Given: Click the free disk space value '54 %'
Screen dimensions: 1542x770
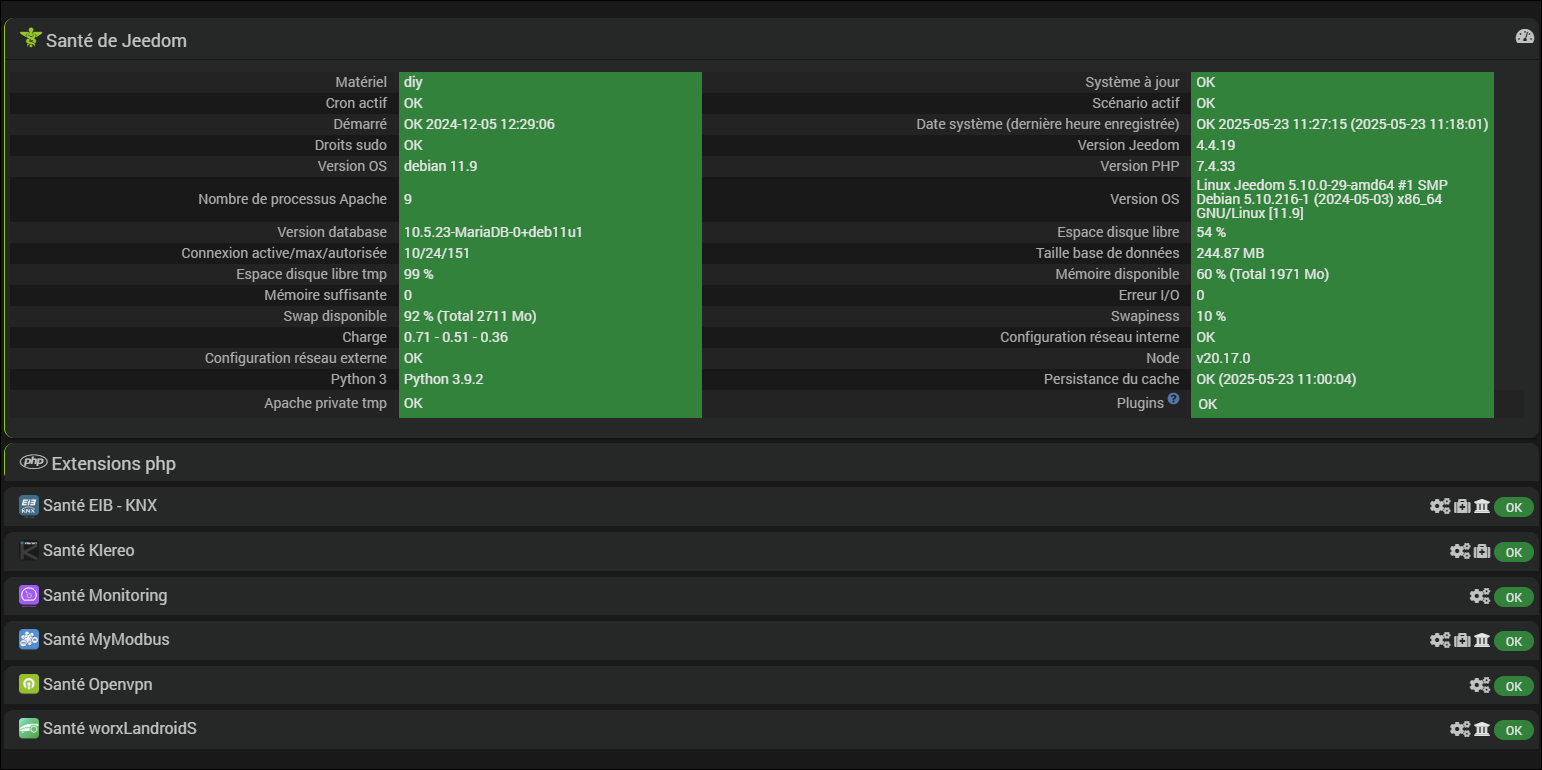Looking at the screenshot, I should pyautogui.click(x=1210, y=232).
